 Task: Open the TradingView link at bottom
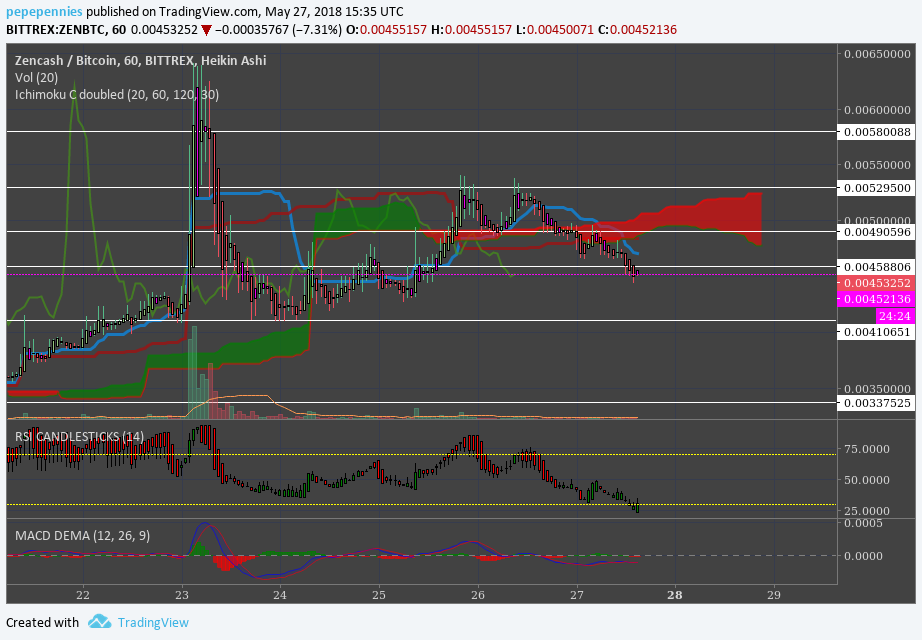pyautogui.click(x=153, y=622)
